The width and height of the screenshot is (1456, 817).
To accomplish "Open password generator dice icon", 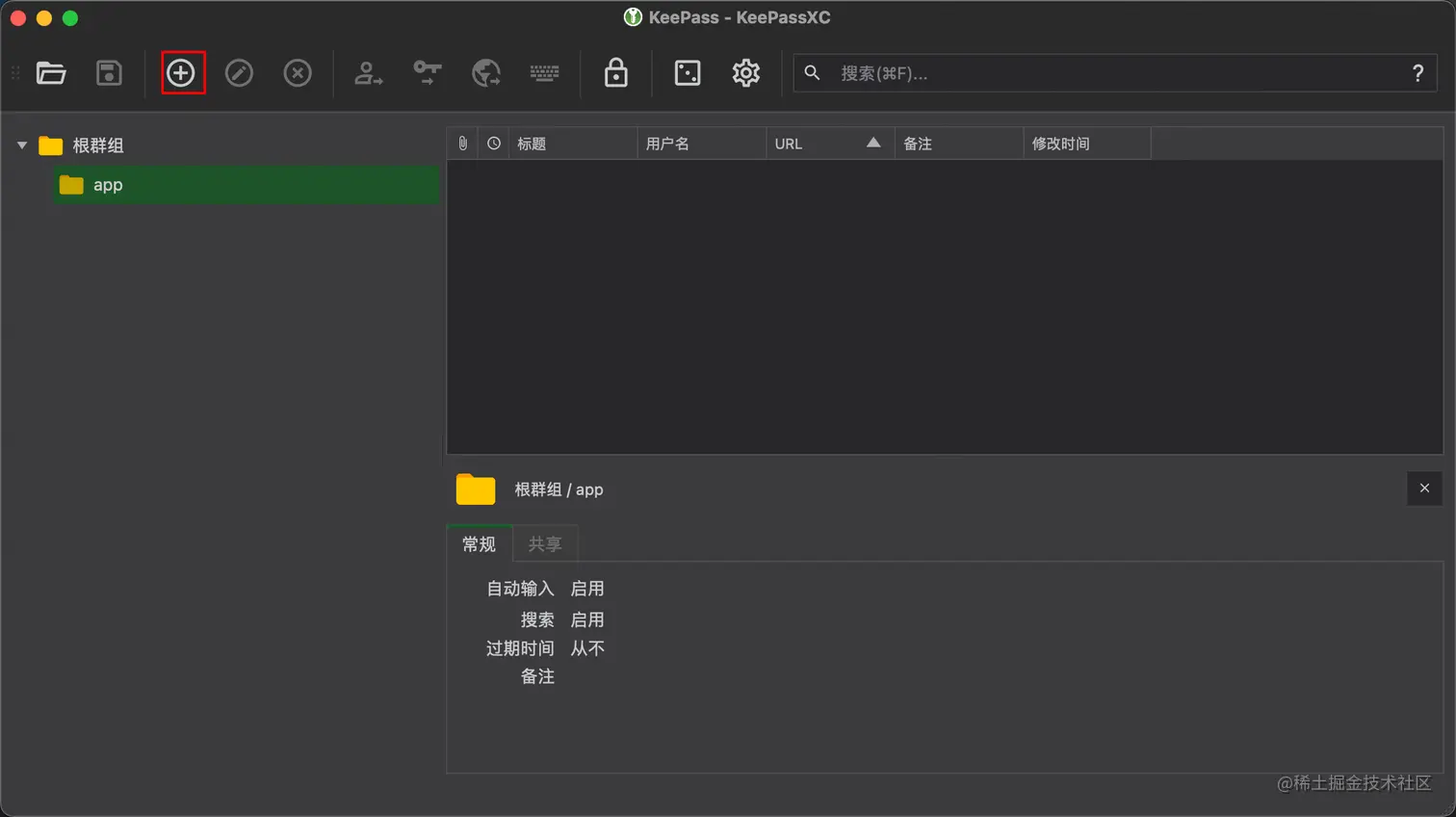I will click(688, 73).
